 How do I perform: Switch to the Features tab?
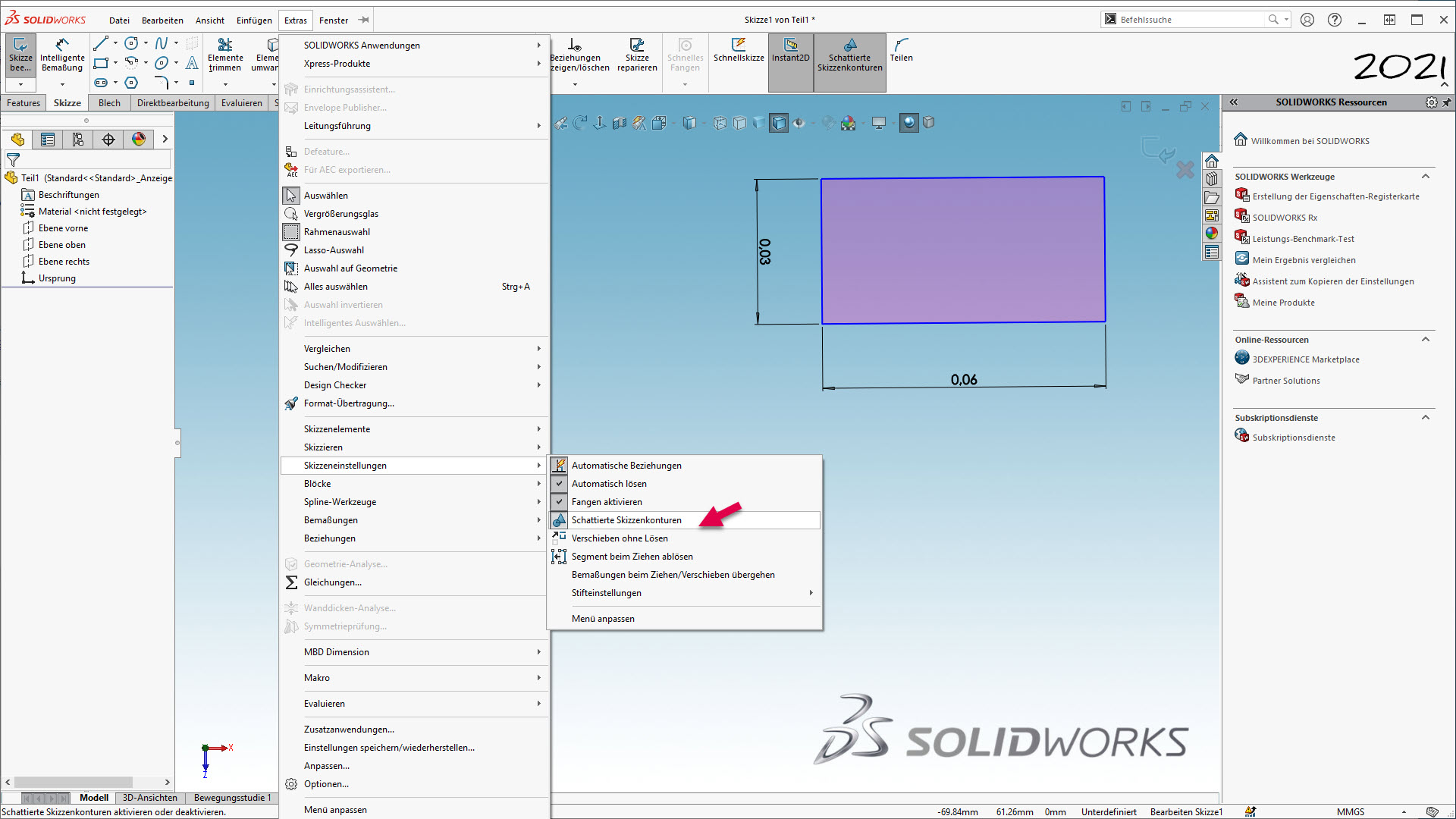click(x=24, y=103)
